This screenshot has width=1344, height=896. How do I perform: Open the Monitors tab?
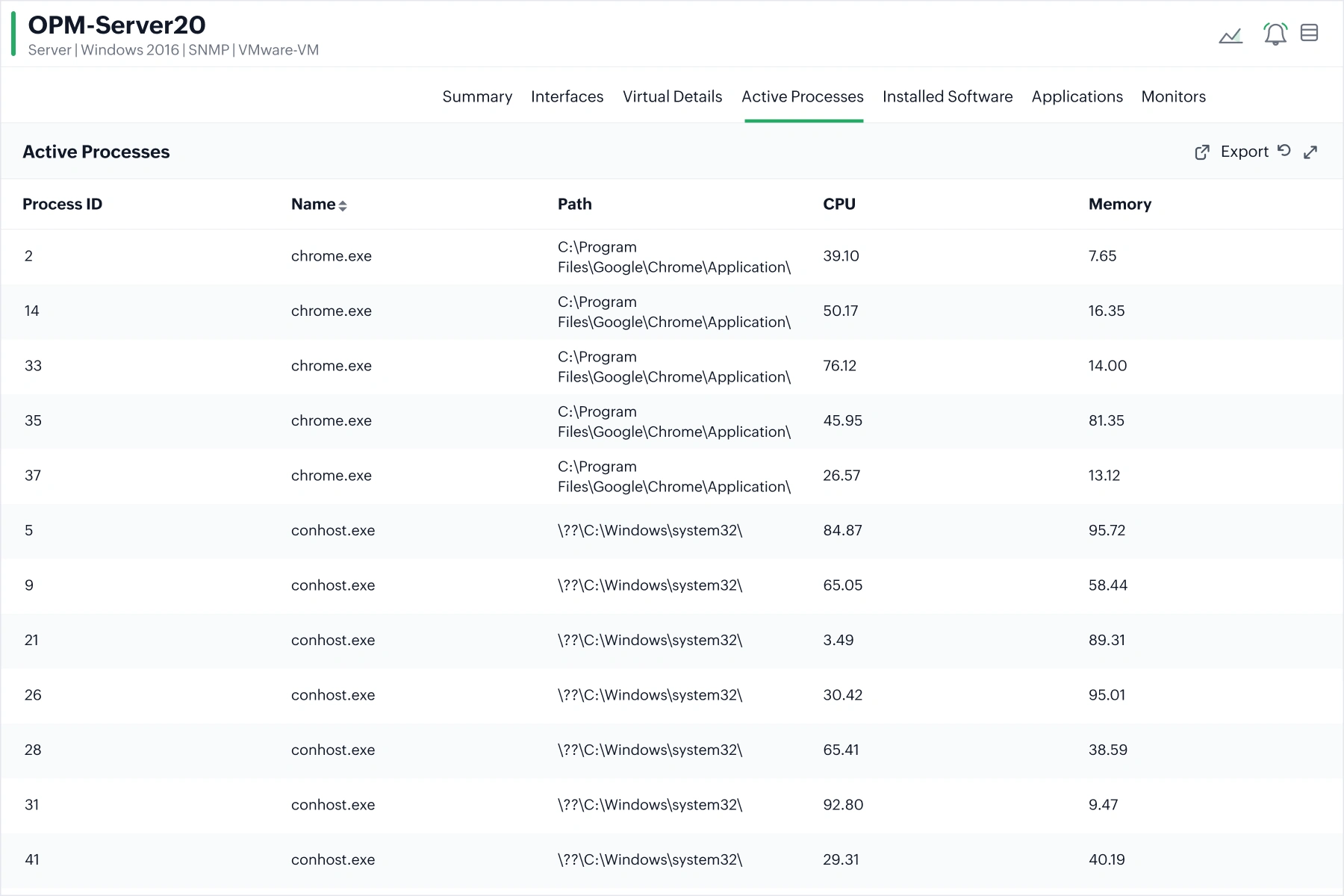click(1173, 96)
